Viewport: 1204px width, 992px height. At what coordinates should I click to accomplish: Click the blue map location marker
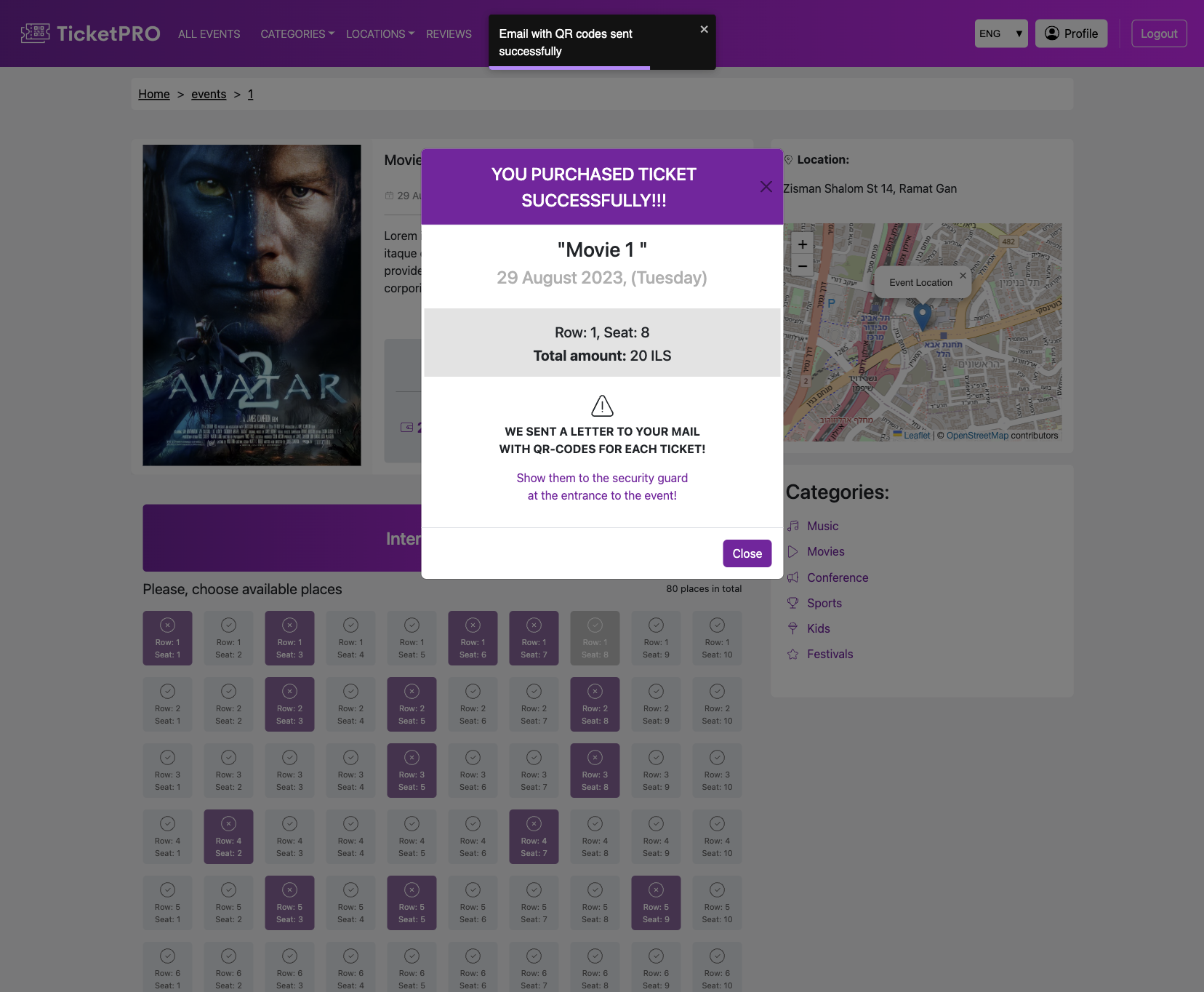click(922, 317)
